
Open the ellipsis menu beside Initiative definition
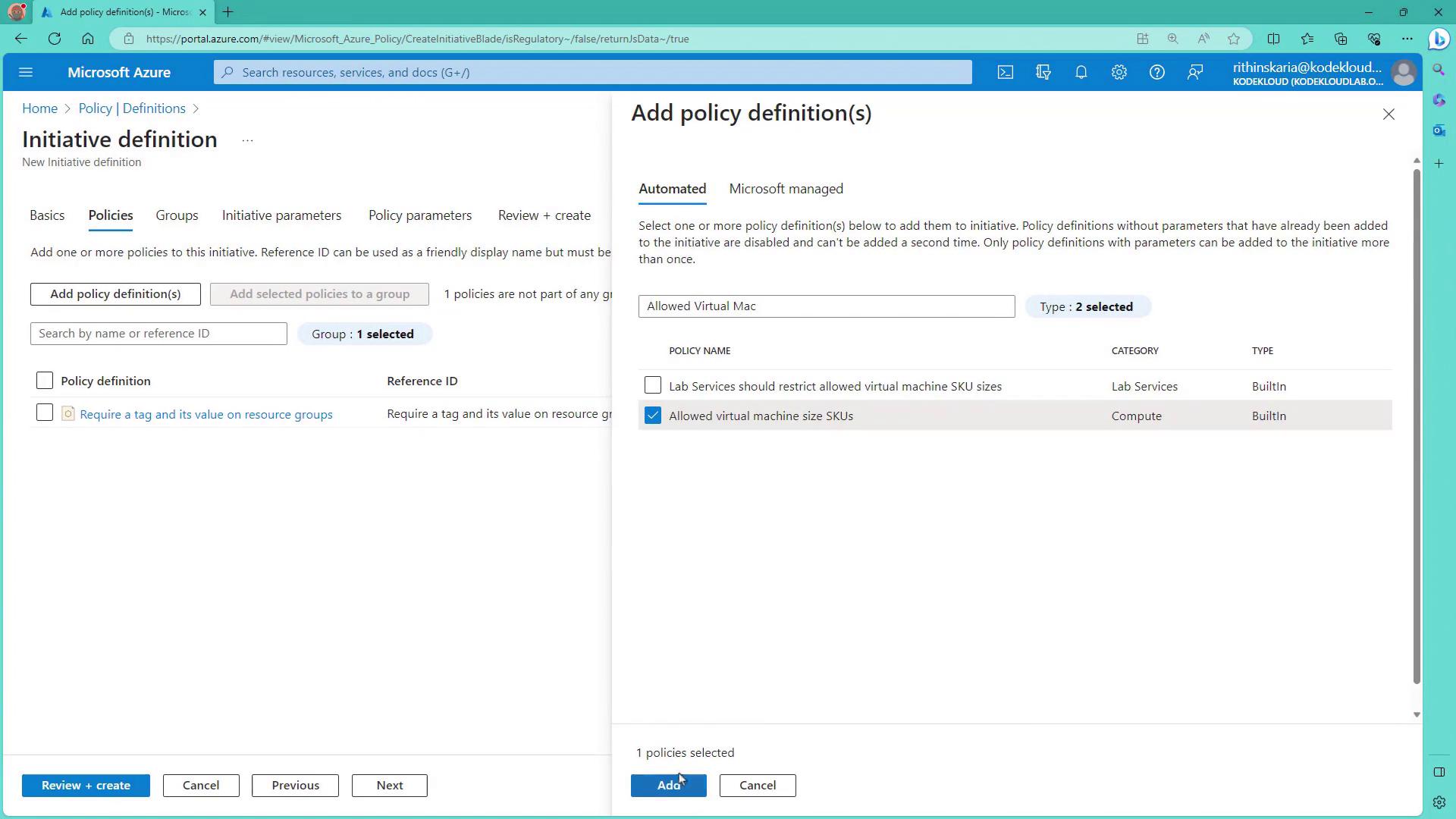247,140
